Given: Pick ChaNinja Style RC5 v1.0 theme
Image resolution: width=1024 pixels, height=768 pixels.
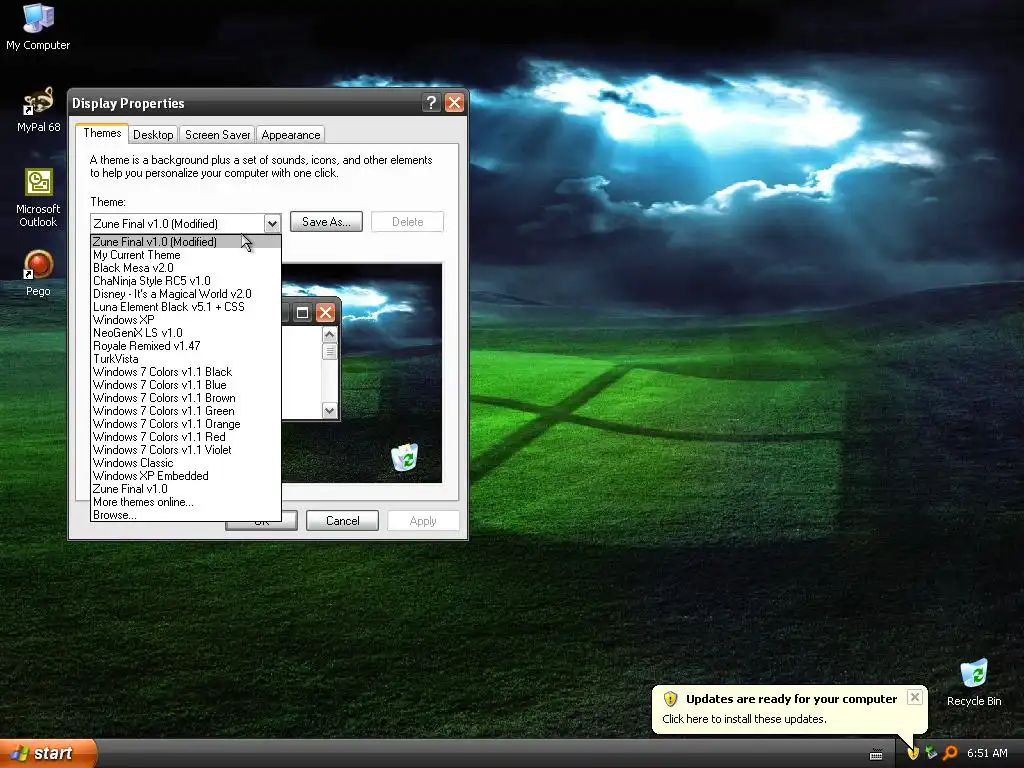Looking at the screenshot, I should 186,281.
